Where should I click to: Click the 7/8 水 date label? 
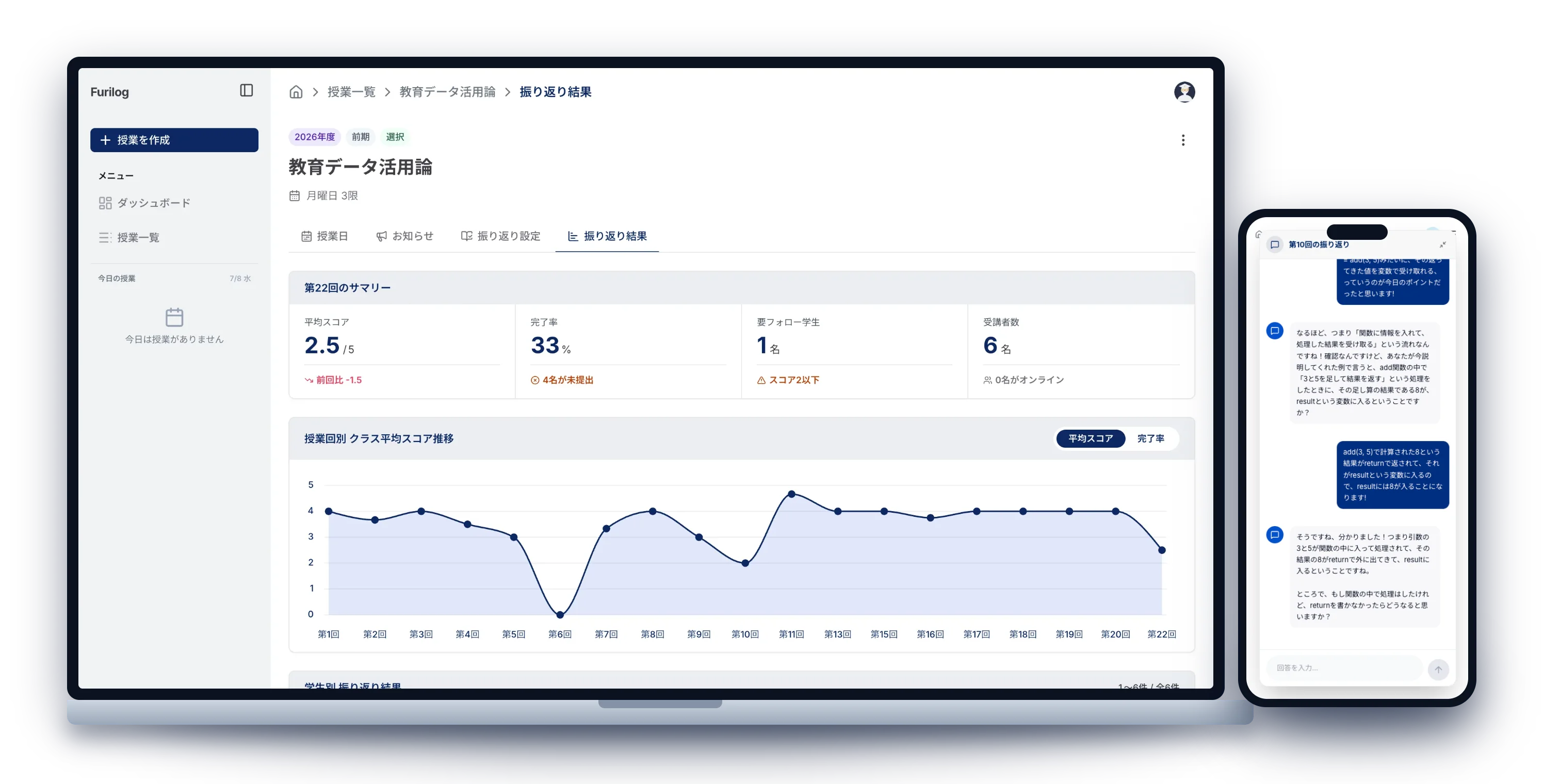pyautogui.click(x=240, y=279)
